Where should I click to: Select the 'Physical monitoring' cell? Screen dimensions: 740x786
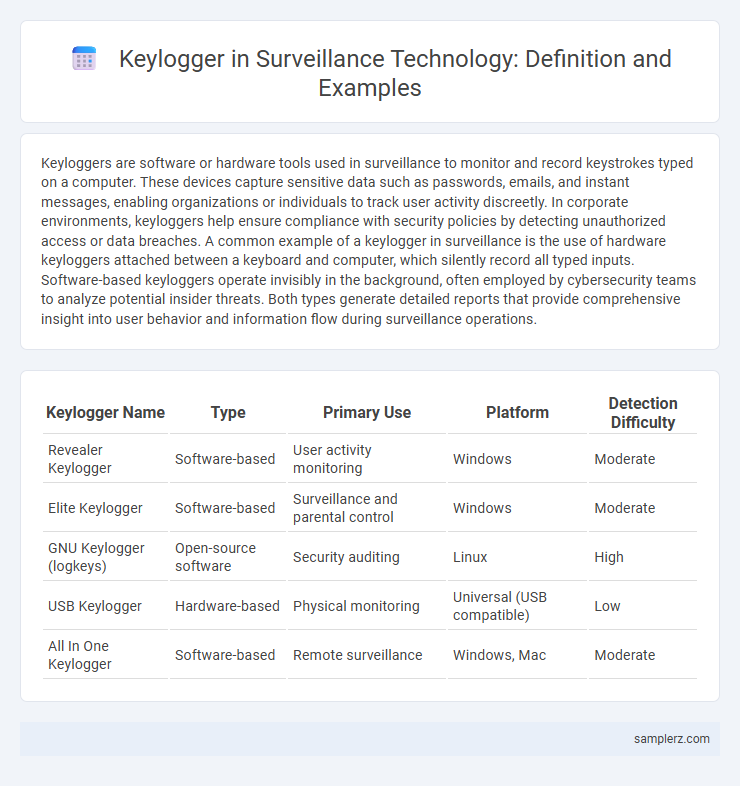click(x=366, y=606)
